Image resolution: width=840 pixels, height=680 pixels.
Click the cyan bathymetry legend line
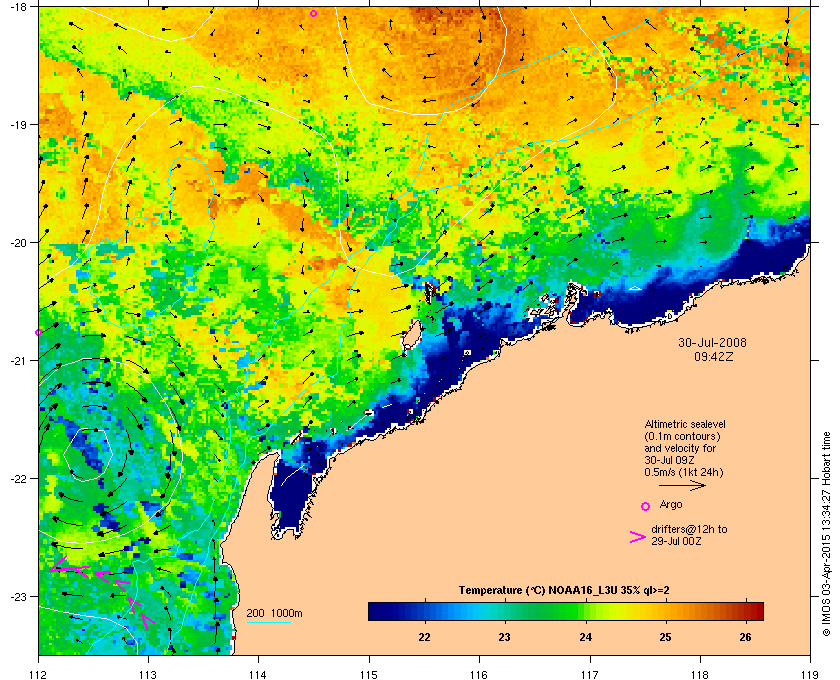click(268, 622)
